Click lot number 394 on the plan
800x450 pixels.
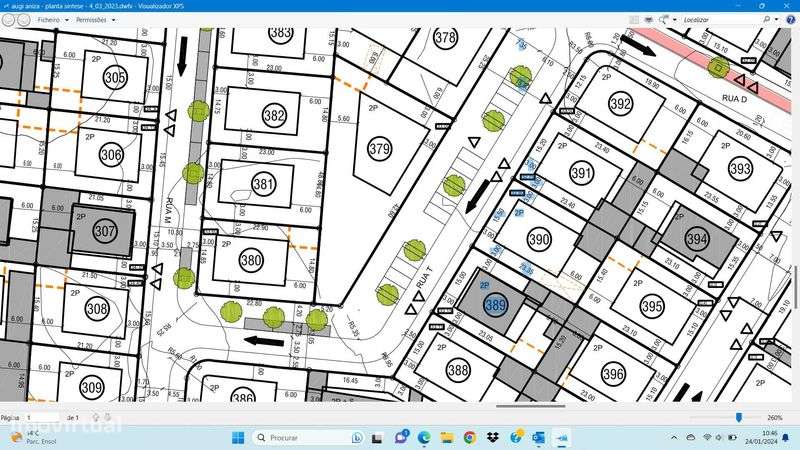pos(697,239)
